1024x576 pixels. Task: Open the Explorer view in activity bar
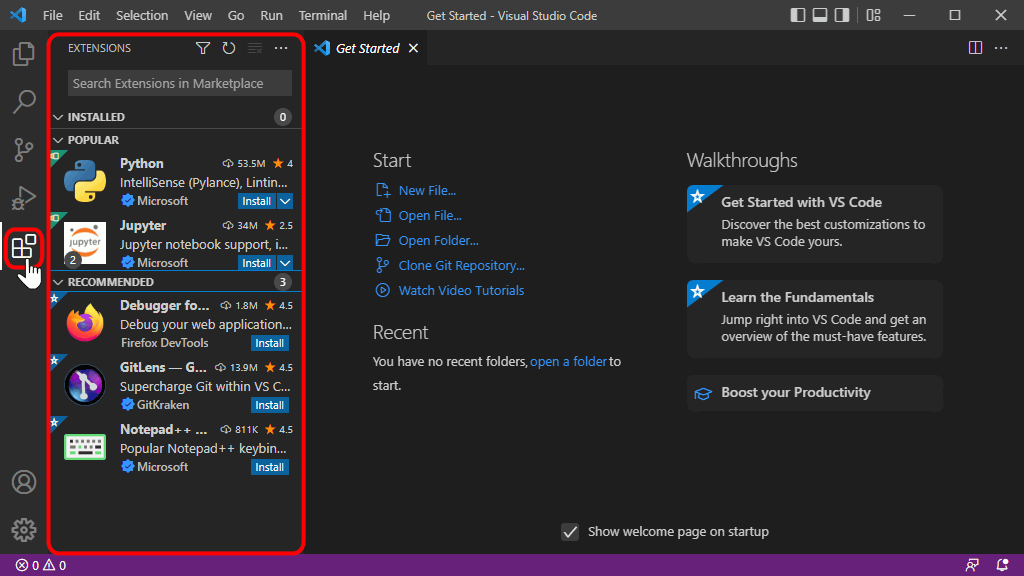pyautogui.click(x=24, y=54)
